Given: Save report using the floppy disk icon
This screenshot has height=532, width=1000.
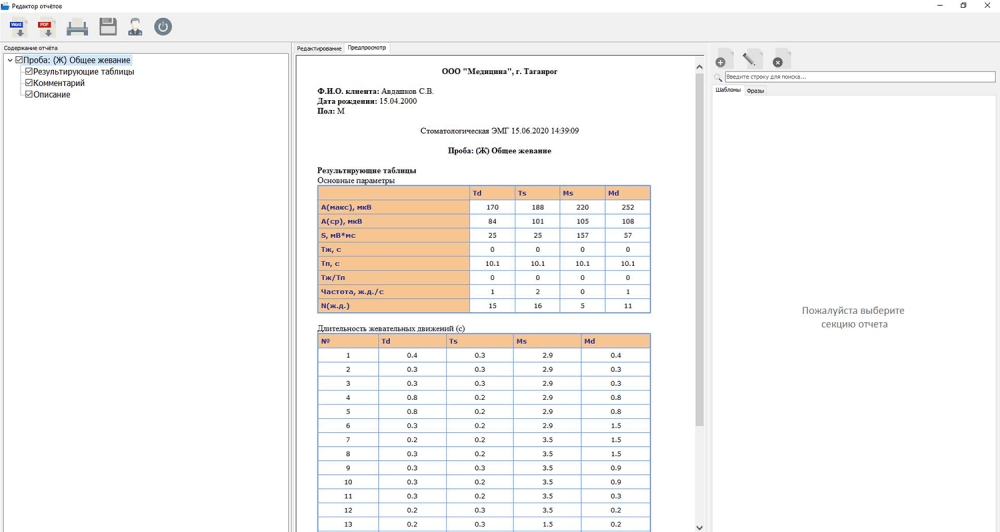Looking at the screenshot, I should point(107,27).
